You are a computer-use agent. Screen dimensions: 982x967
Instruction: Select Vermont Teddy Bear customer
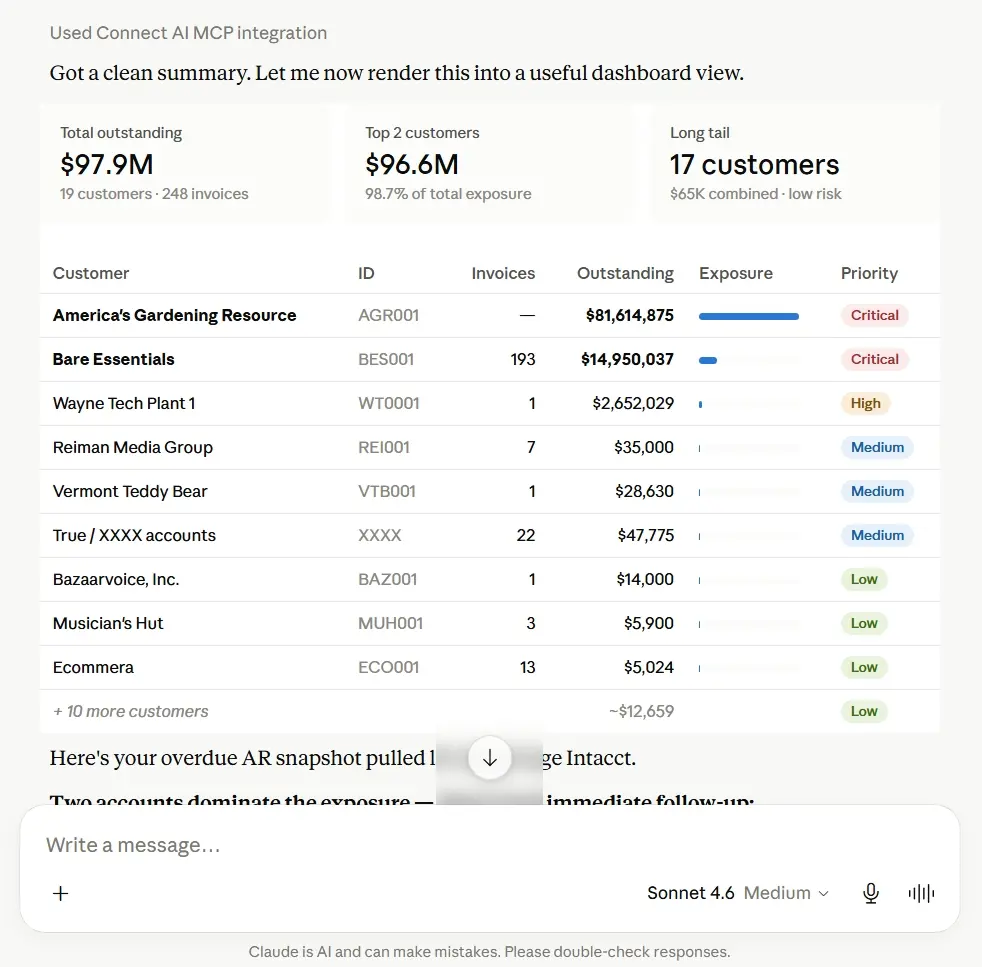coord(130,491)
